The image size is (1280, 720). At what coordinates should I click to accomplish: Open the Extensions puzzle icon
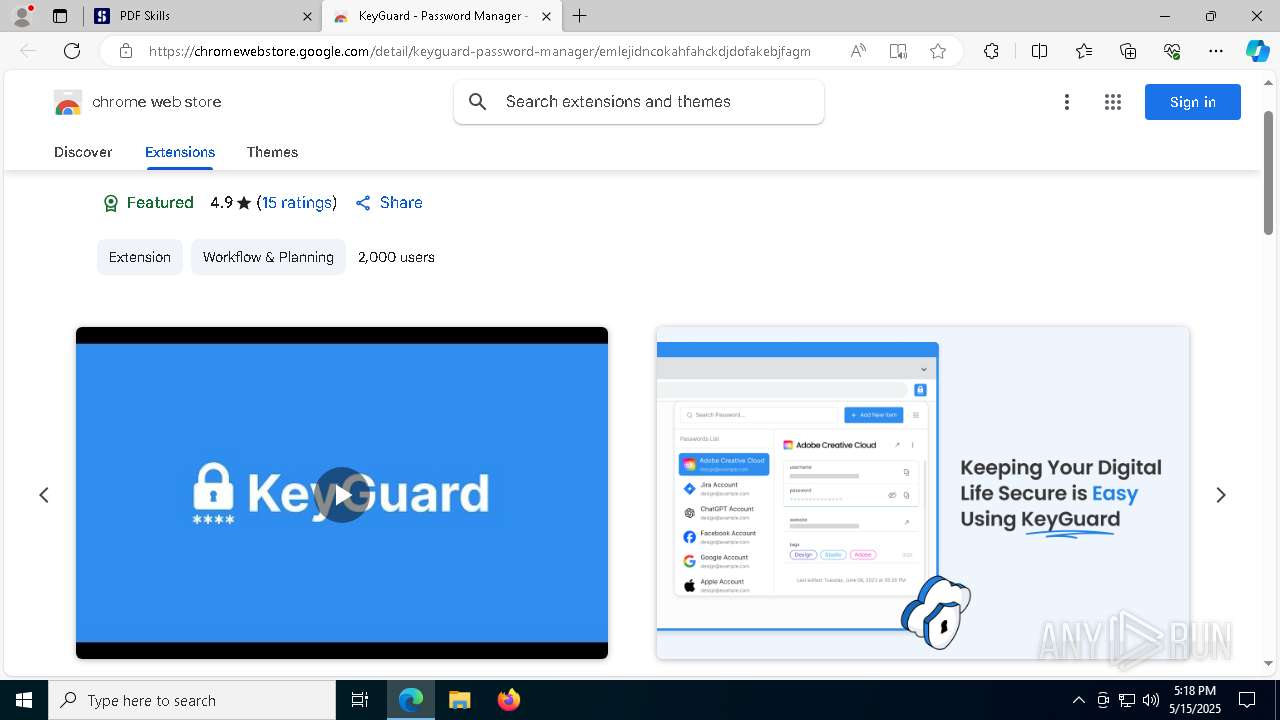coord(991,51)
